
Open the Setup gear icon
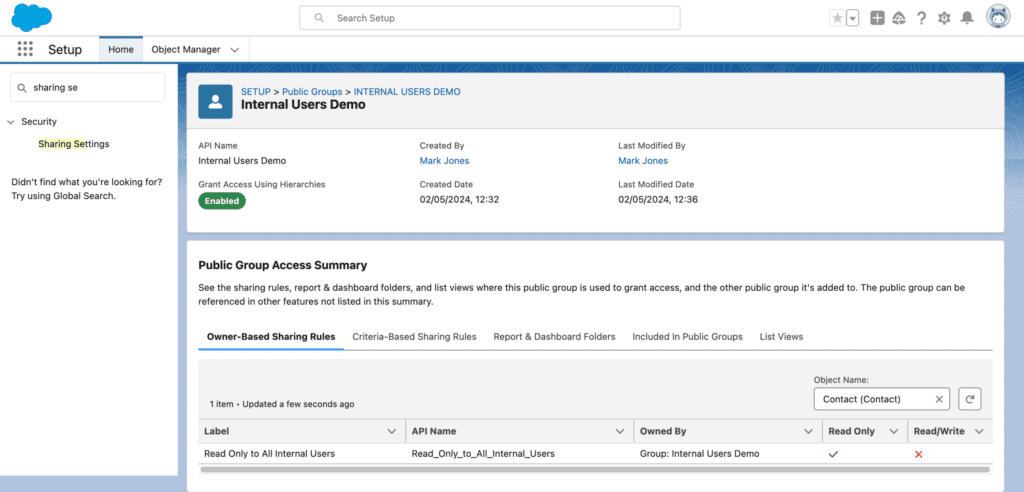click(944, 18)
